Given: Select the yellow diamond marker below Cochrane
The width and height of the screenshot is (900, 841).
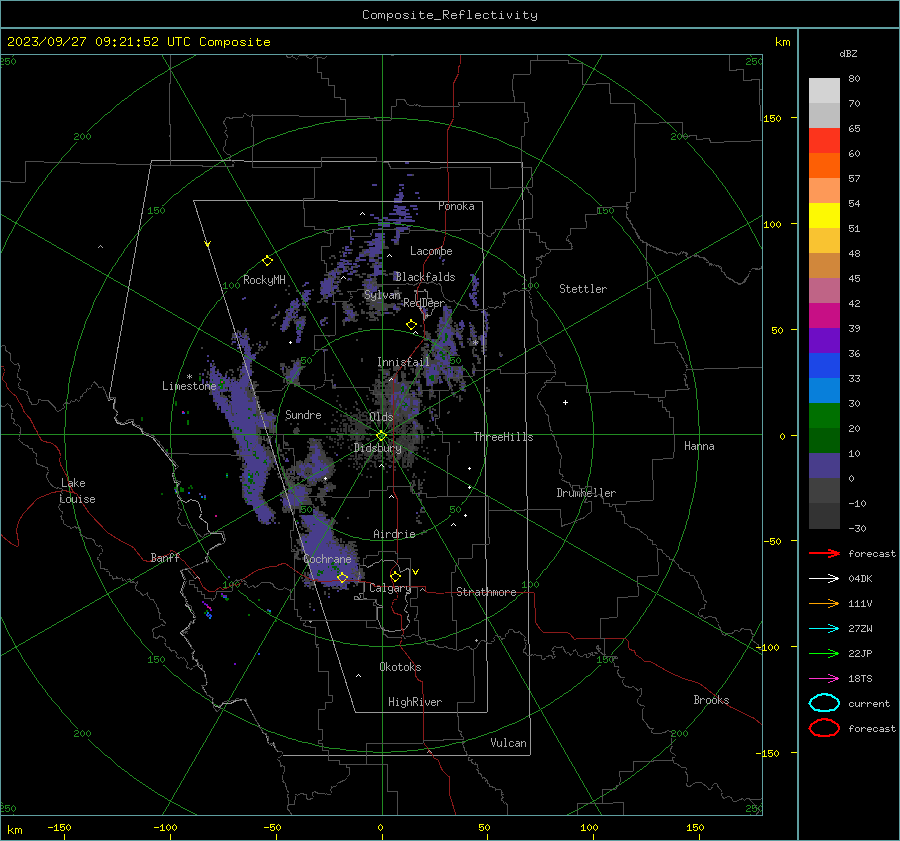Looking at the screenshot, I should 342,577.
